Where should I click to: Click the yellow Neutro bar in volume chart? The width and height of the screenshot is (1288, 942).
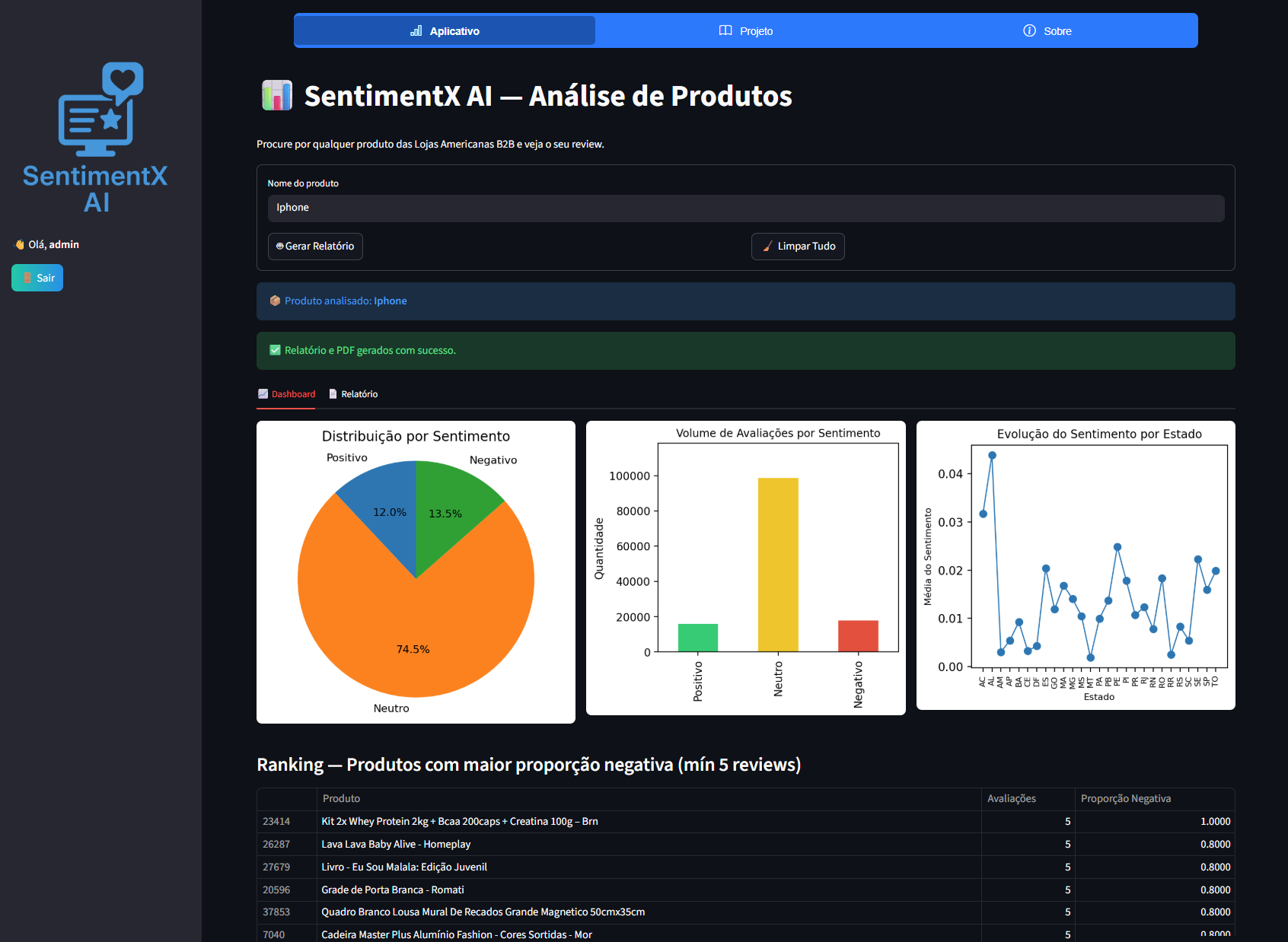point(777,565)
